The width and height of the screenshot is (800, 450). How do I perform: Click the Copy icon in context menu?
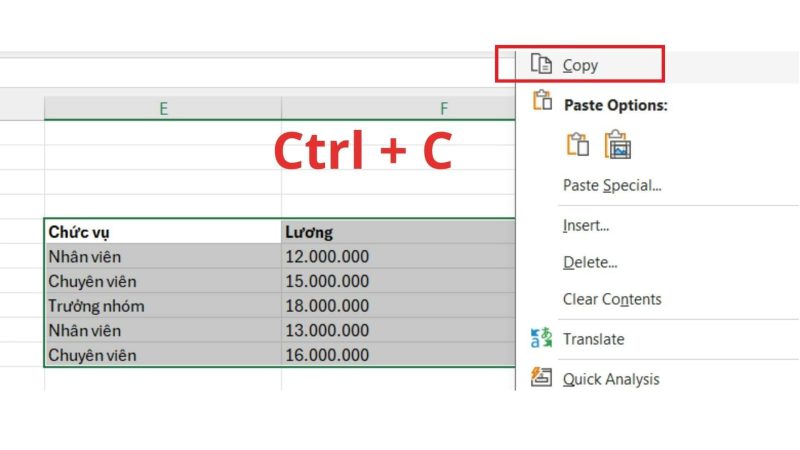(x=541, y=64)
